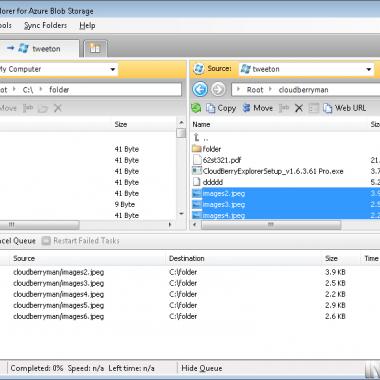Click Hide Queue in the status bar
Screen dimensions: 380x380
point(202,368)
